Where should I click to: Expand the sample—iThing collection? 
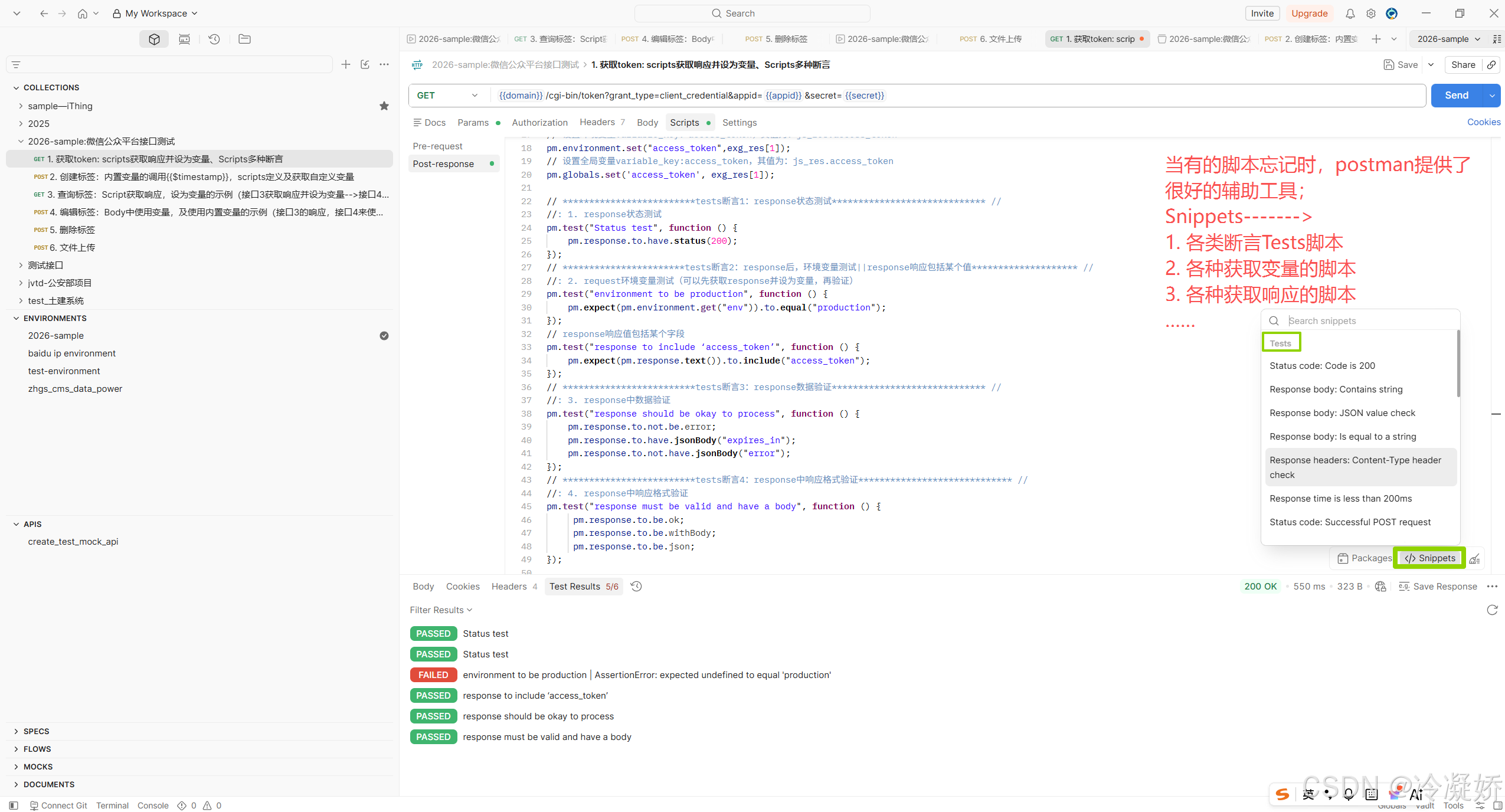(21, 106)
